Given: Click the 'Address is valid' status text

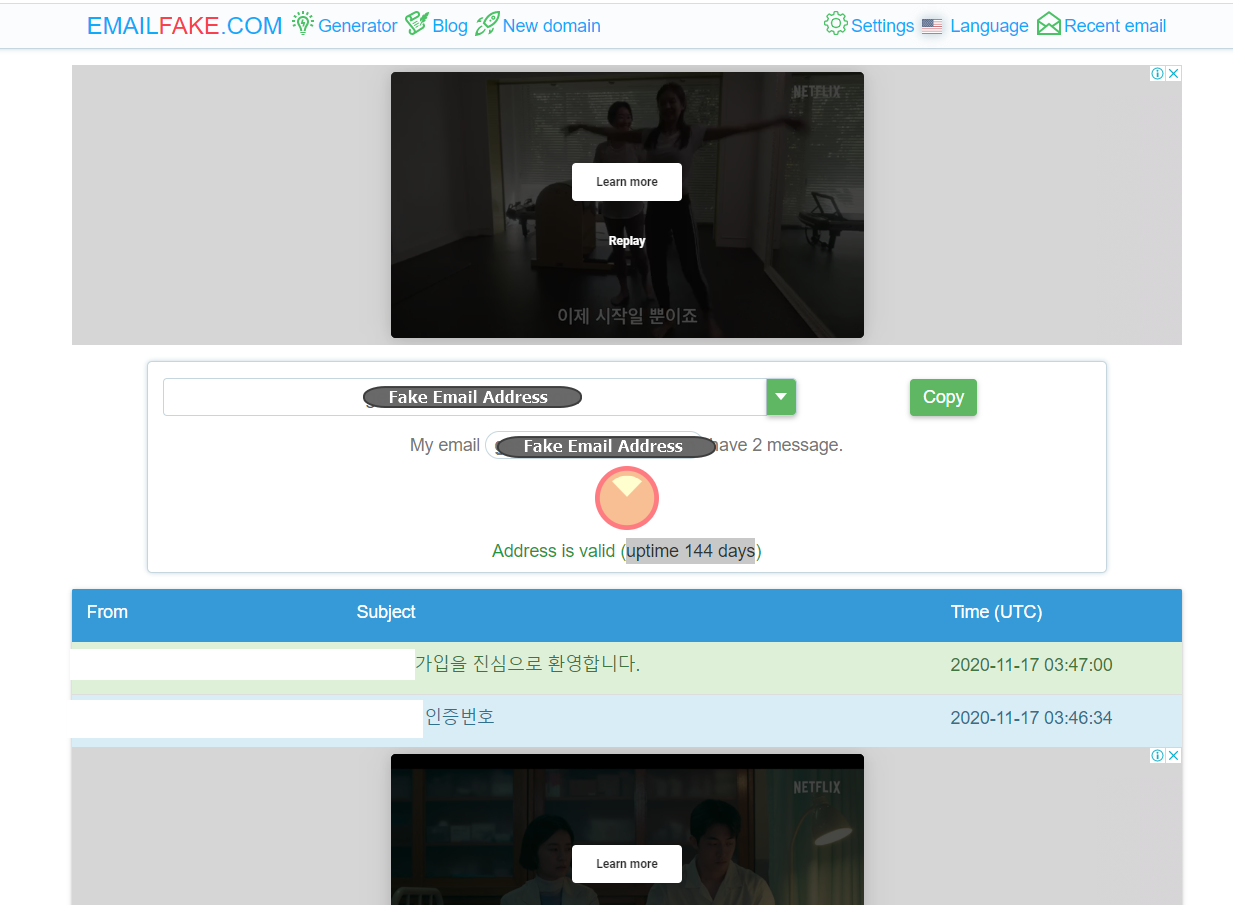Looking at the screenshot, I should (553, 551).
